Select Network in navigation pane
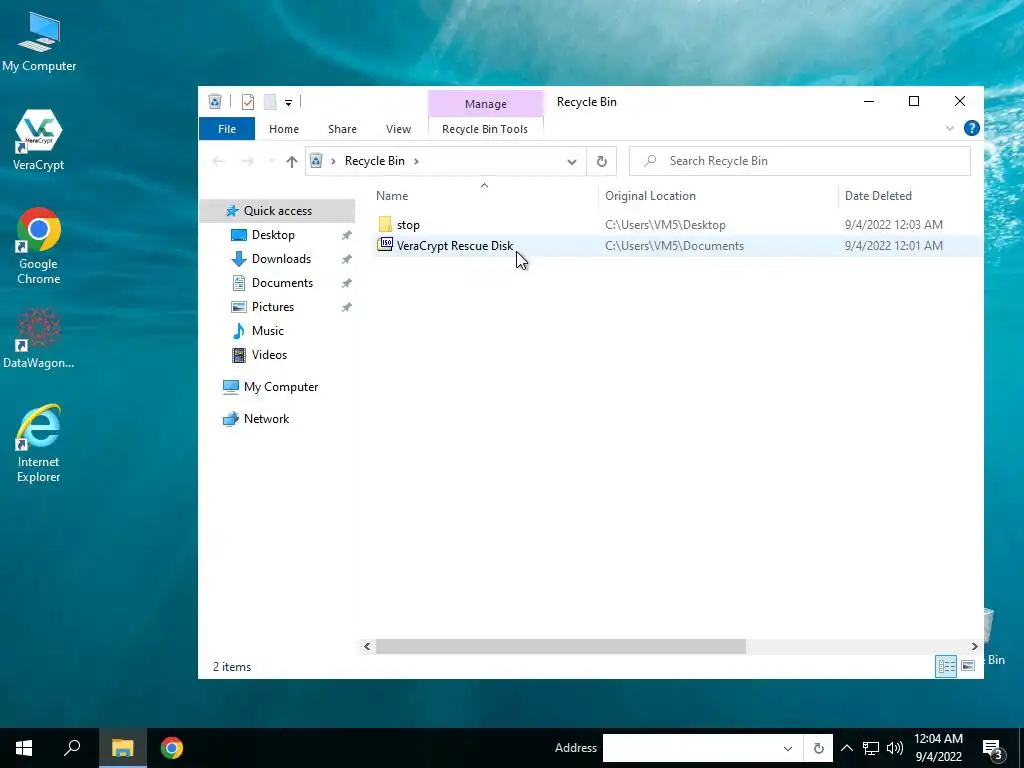Viewport: 1024px width, 768px height. (x=266, y=419)
